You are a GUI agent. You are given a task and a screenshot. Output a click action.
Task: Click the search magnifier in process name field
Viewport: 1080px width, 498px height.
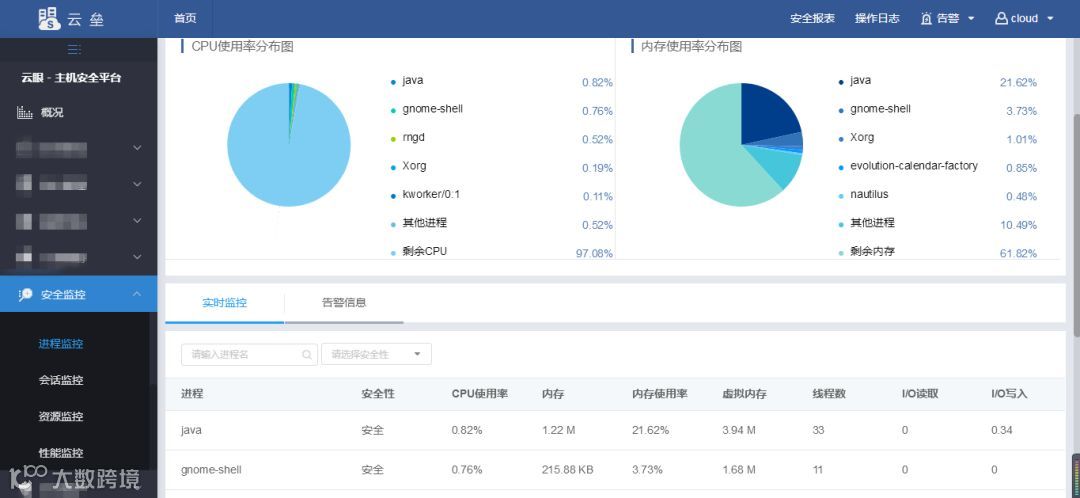tap(307, 355)
